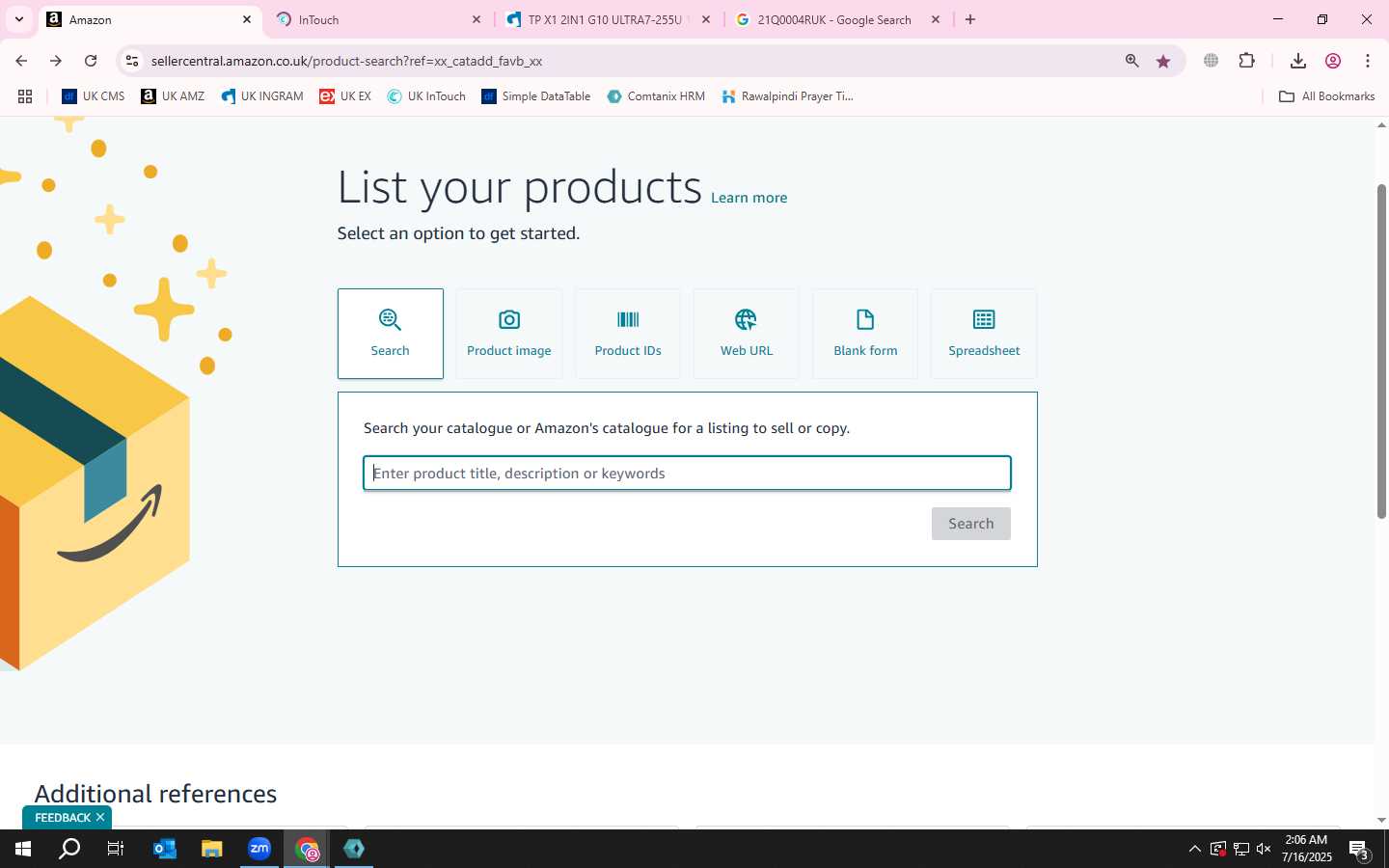Open the apps grid in bookmarks bar
This screenshot has width=1389, height=868.
25,96
